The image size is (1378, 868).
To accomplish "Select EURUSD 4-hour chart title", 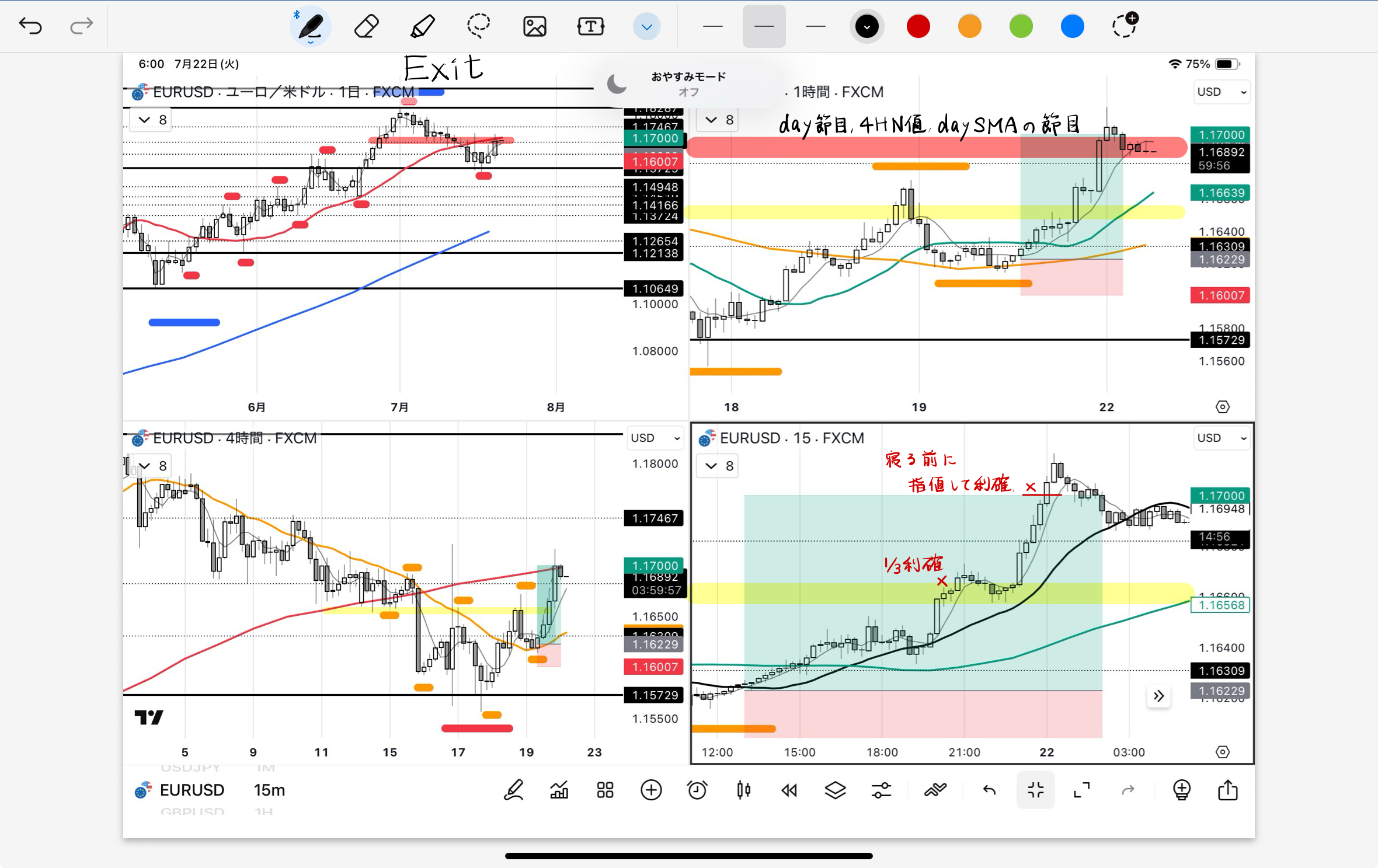I will [x=235, y=438].
